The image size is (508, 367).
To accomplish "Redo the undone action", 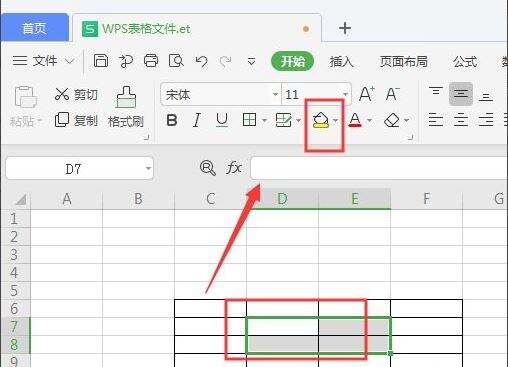I will [x=226, y=61].
